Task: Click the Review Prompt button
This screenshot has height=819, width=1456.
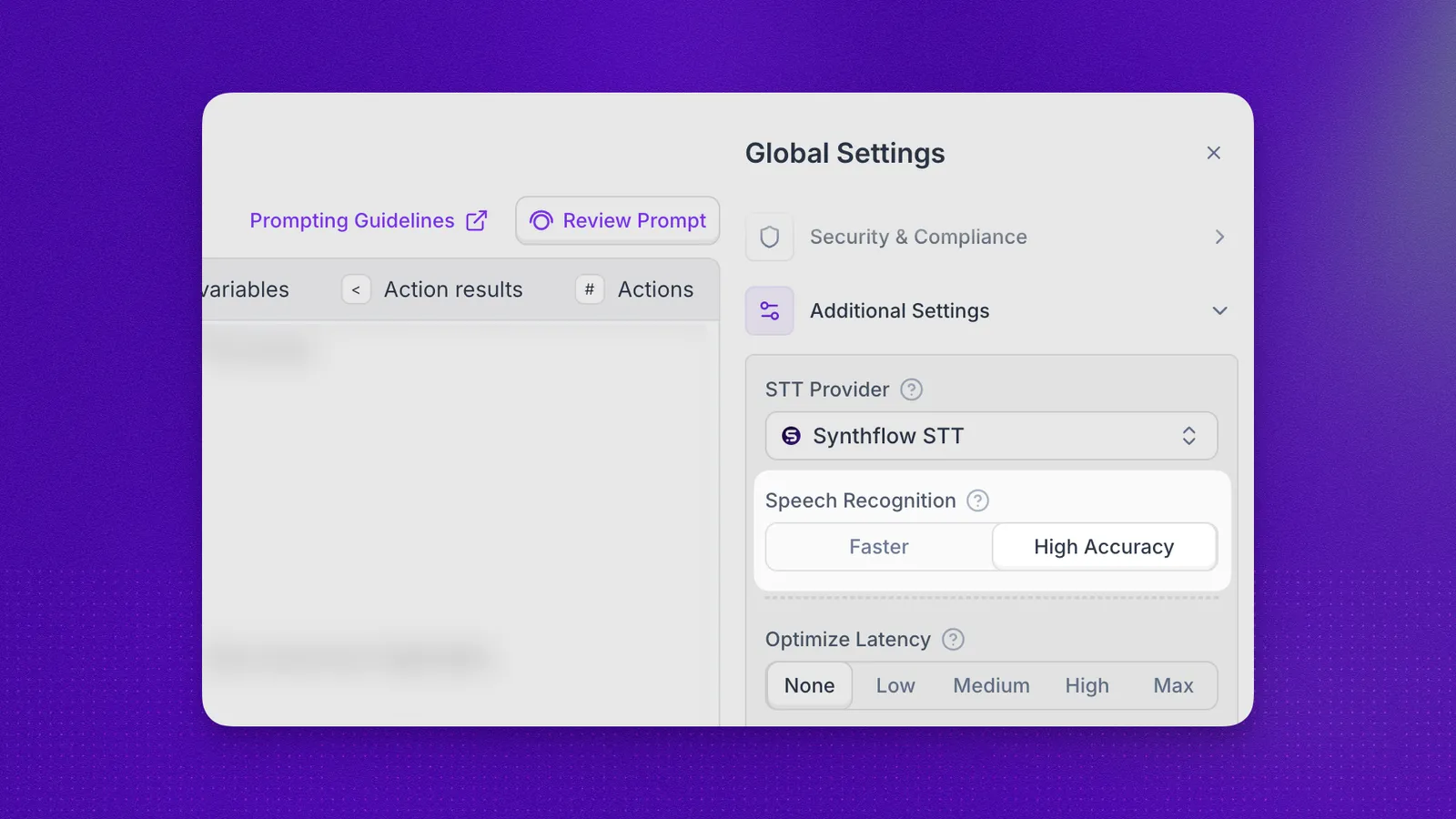Action: pos(618,220)
